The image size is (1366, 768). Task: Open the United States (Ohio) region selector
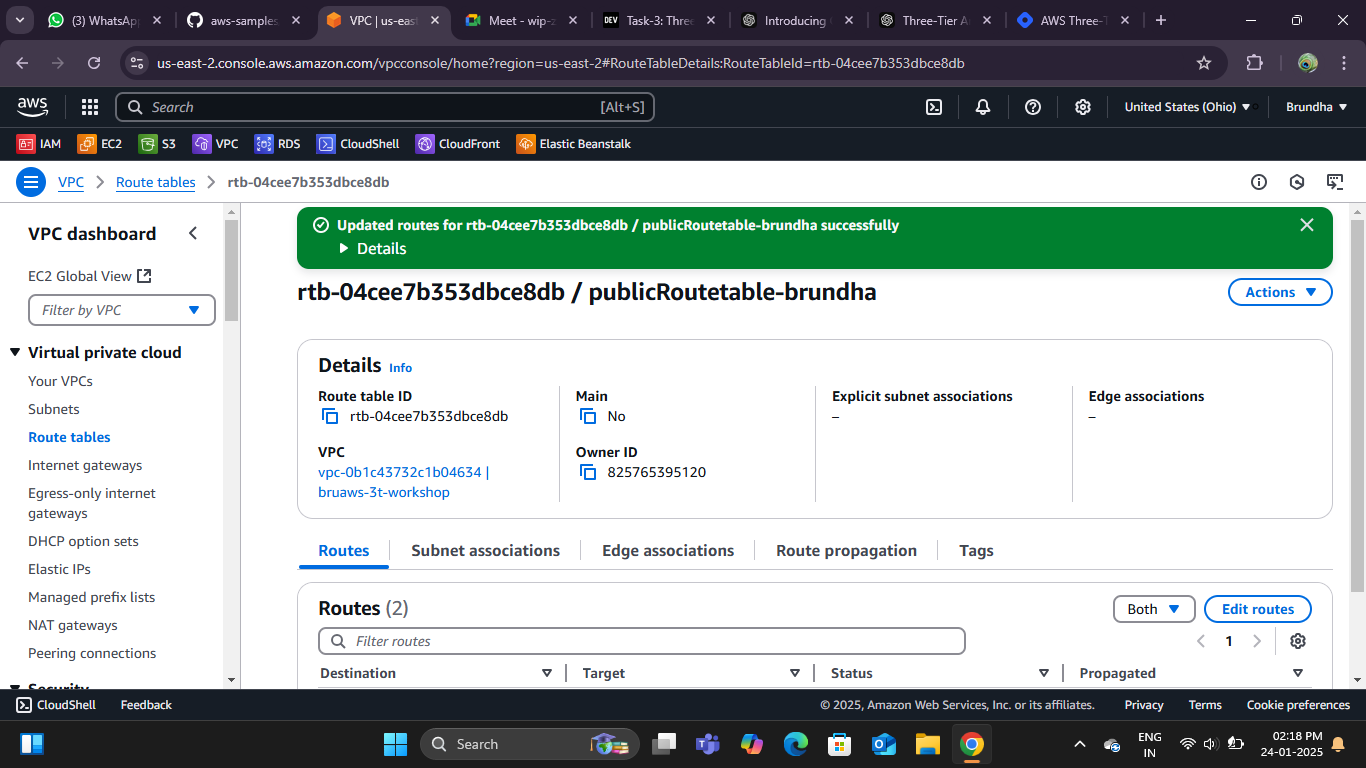point(1187,107)
